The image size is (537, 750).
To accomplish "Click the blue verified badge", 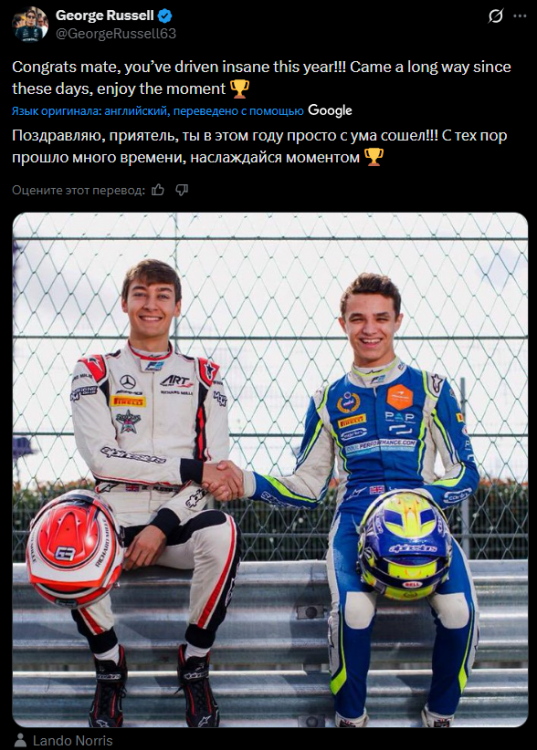I will click(165, 16).
